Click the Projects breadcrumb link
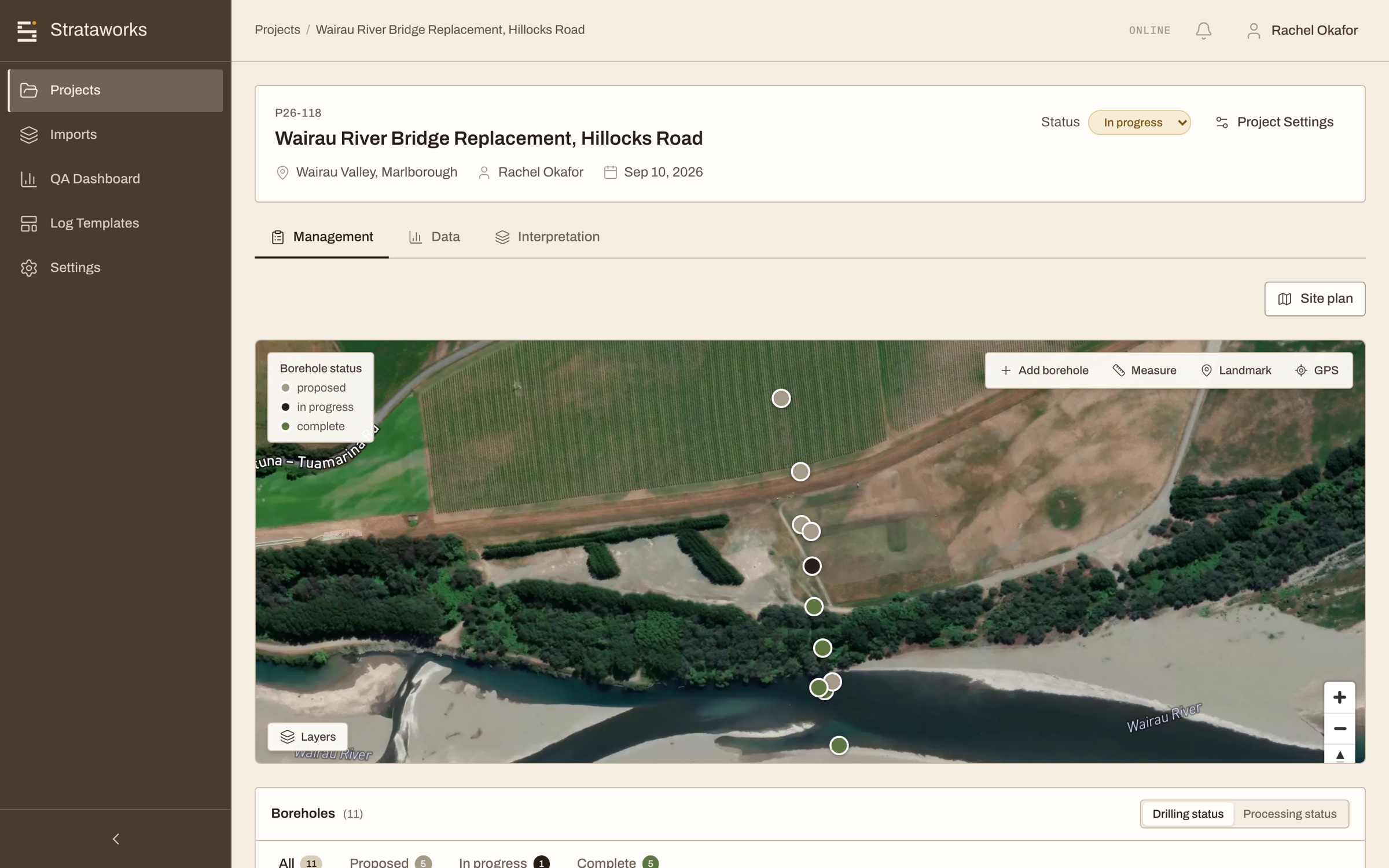 point(277,30)
